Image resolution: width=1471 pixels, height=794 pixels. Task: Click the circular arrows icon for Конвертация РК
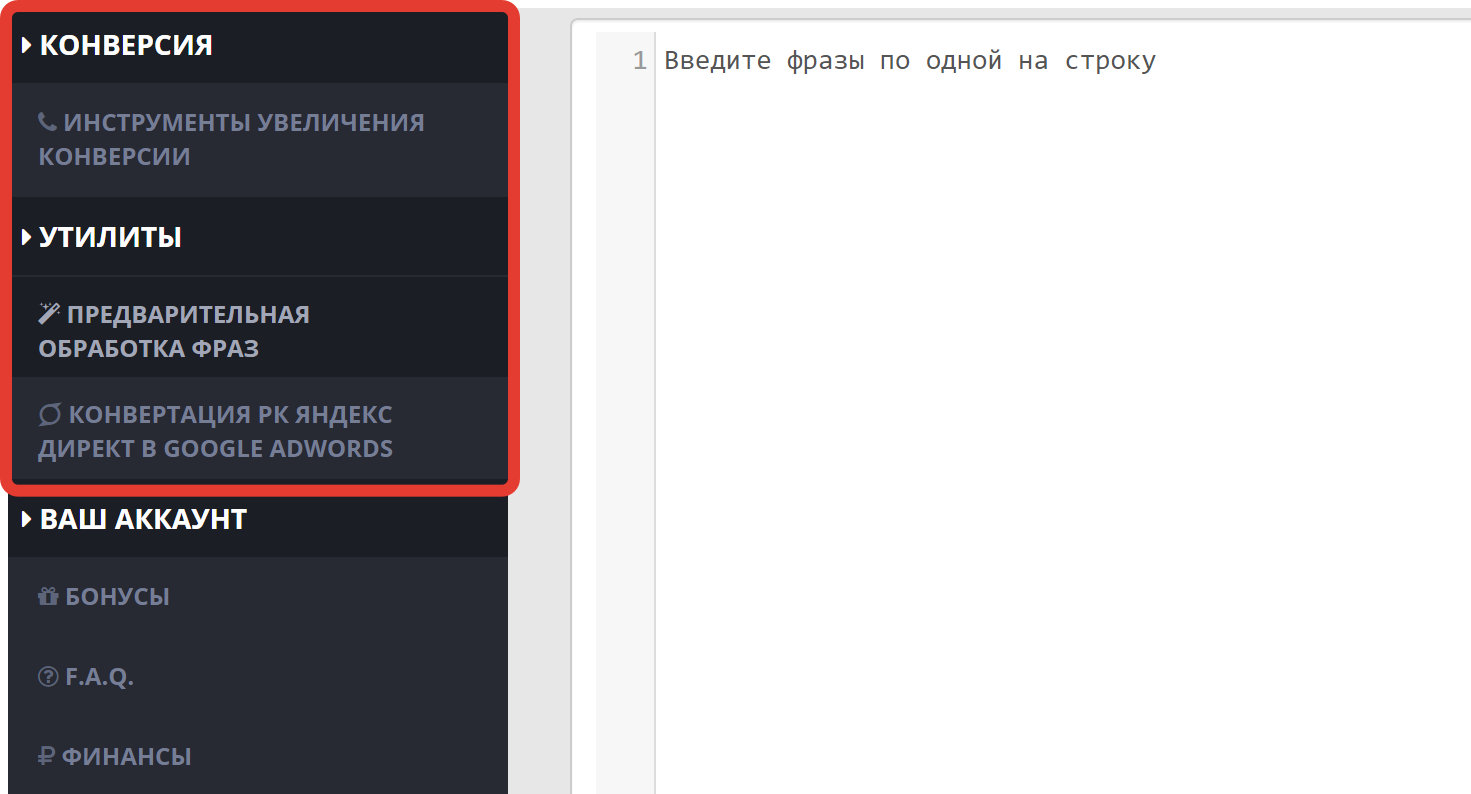click(x=50, y=414)
